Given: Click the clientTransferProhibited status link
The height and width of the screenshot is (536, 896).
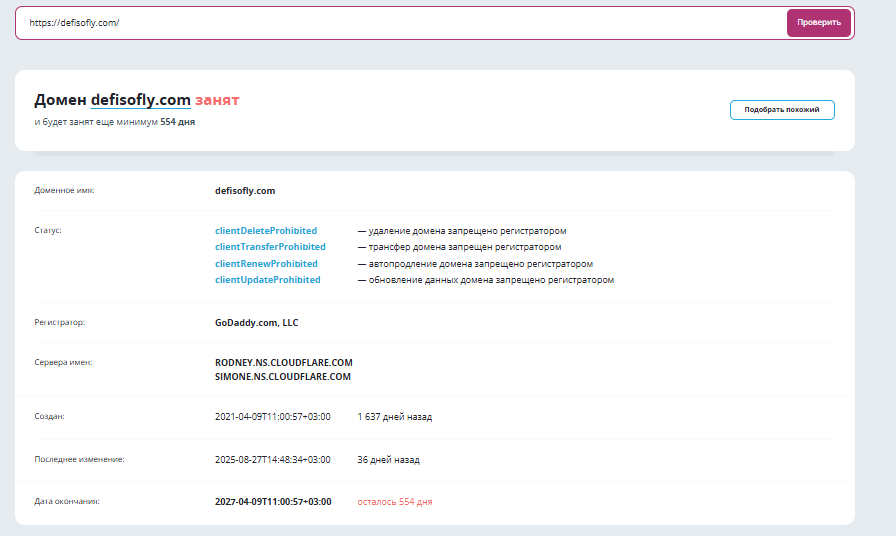Looking at the screenshot, I should click(x=270, y=247).
